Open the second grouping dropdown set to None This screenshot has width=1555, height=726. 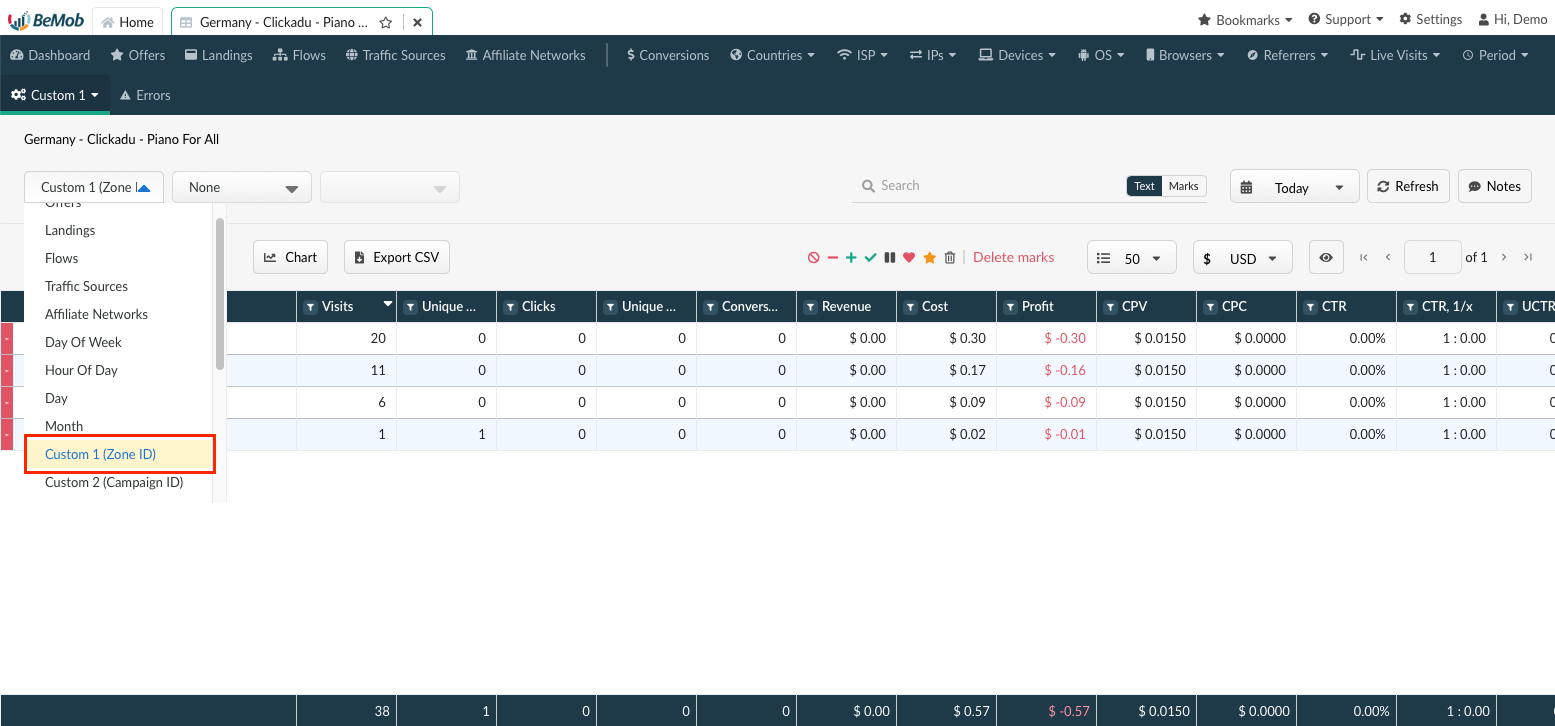242,187
